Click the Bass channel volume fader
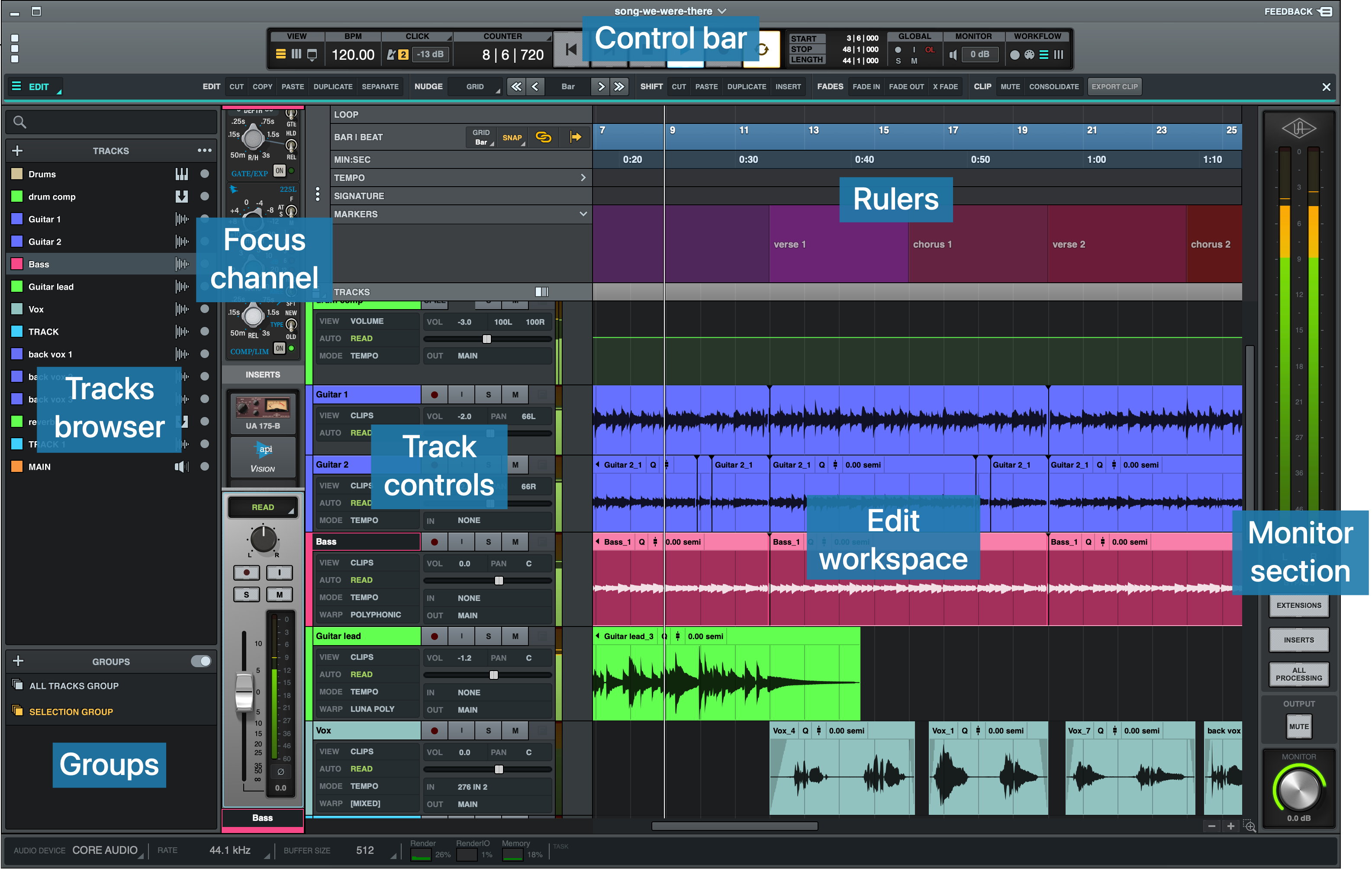 coord(245,692)
